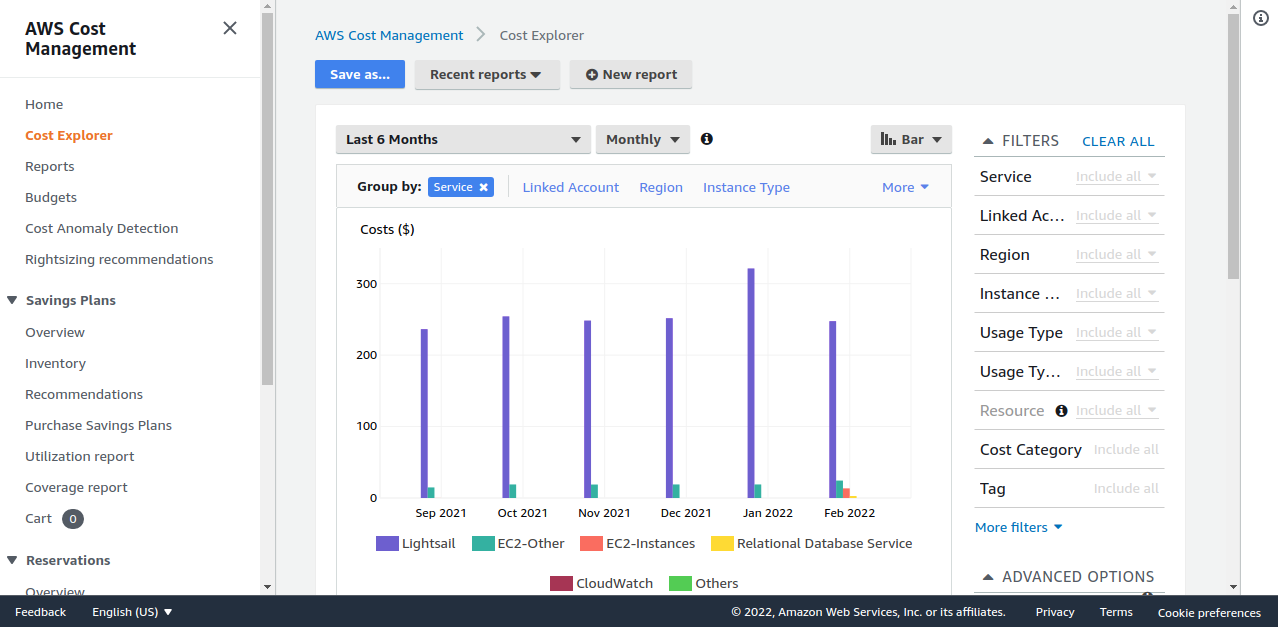The image size is (1278, 627).
Task: Collapse the FILTERS section triangle
Action: (x=988, y=142)
